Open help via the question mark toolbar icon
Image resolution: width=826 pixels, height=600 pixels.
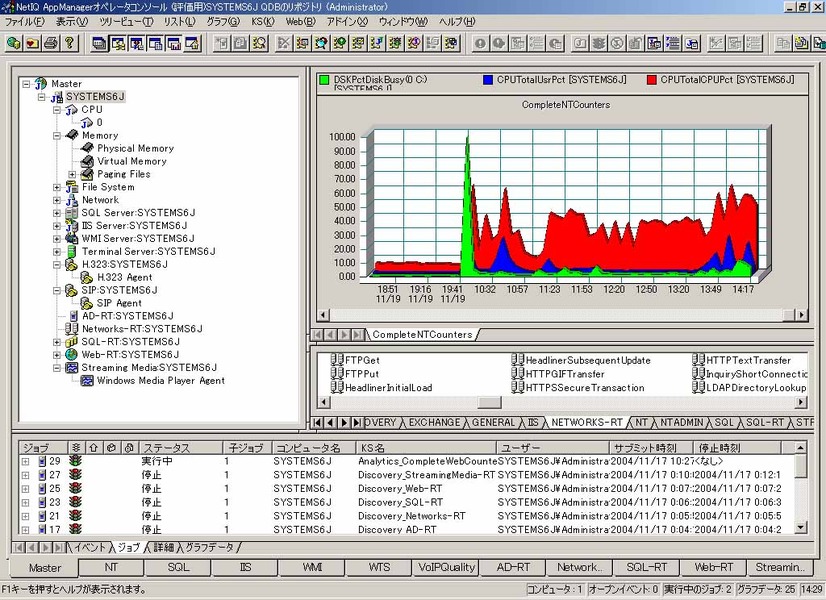tap(70, 43)
